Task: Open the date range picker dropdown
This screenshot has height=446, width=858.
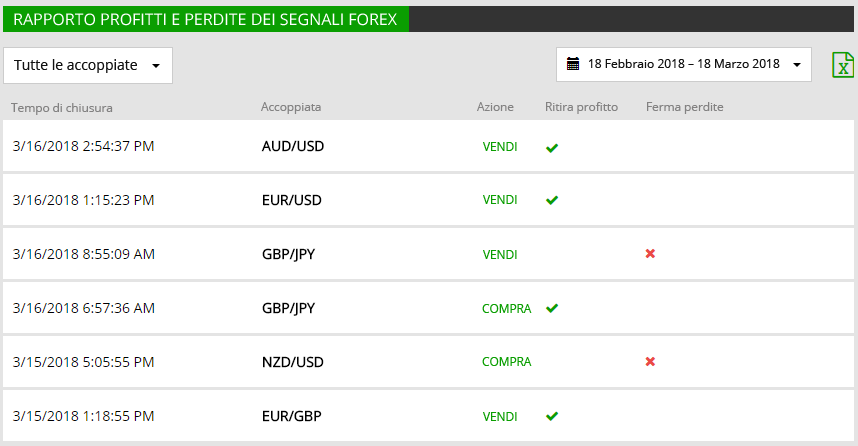Action: pos(683,65)
